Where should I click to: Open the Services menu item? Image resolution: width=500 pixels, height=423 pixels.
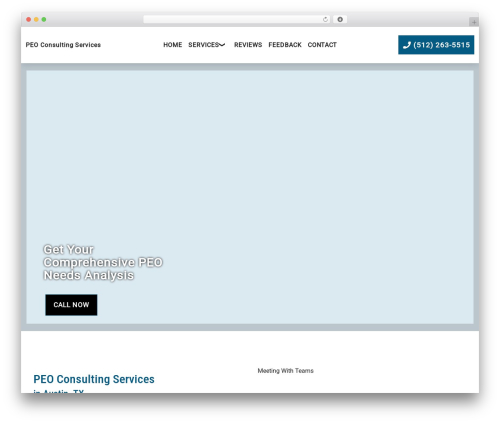(203, 45)
